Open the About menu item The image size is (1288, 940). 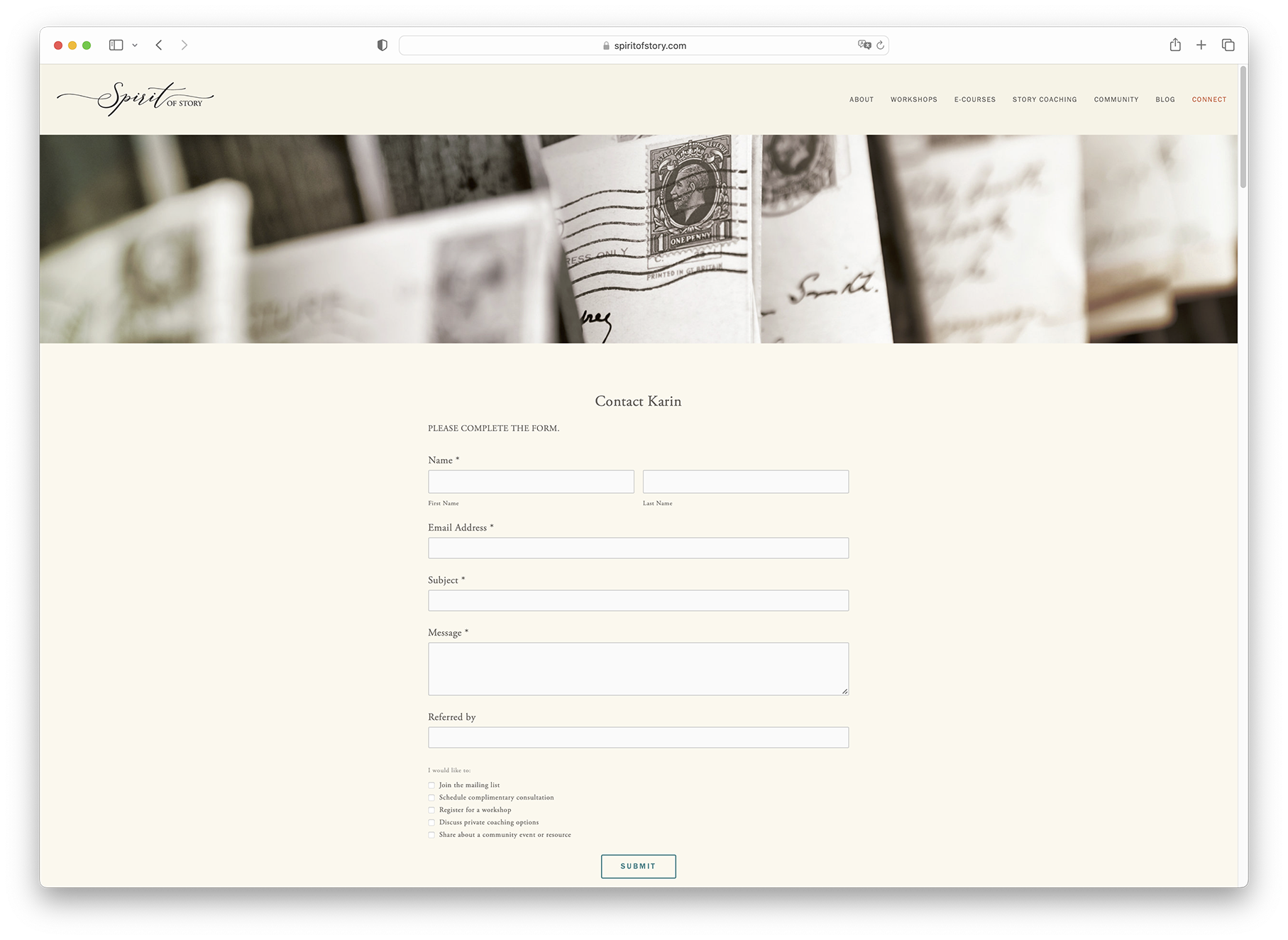point(862,99)
